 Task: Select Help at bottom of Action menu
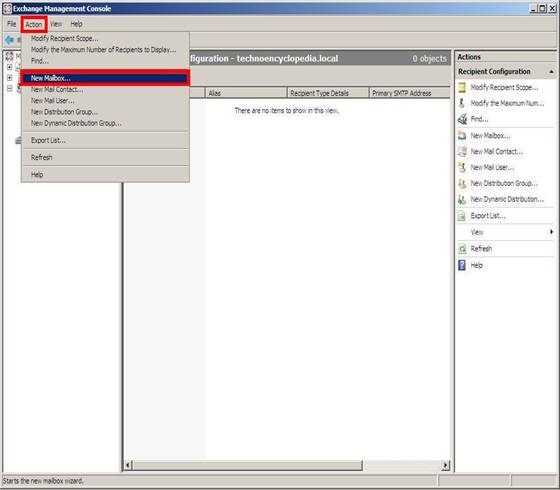(x=105, y=175)
